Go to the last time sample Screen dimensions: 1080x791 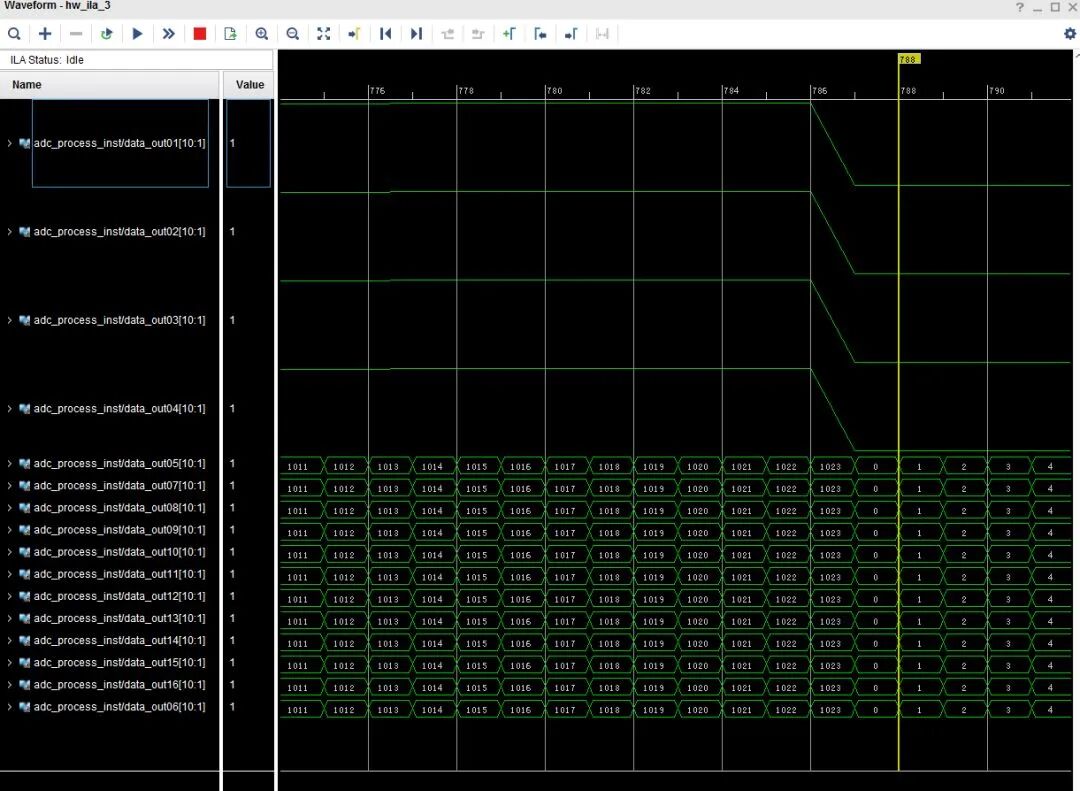click(416, 34)
